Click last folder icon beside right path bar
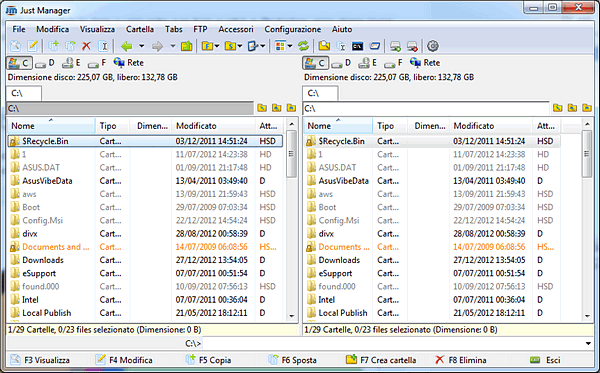Viewport: 600px width, 373px height. 587,108
